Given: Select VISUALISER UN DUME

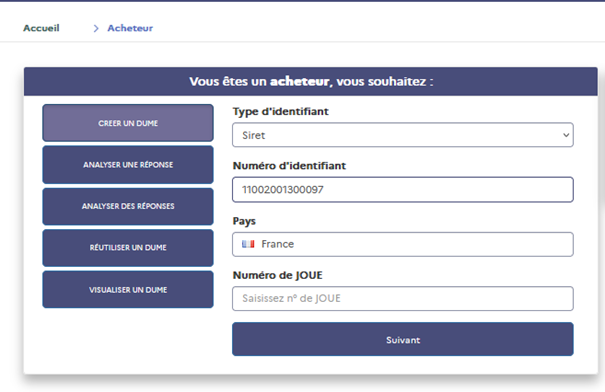Looking at the screenshot, I should [128, 289].
